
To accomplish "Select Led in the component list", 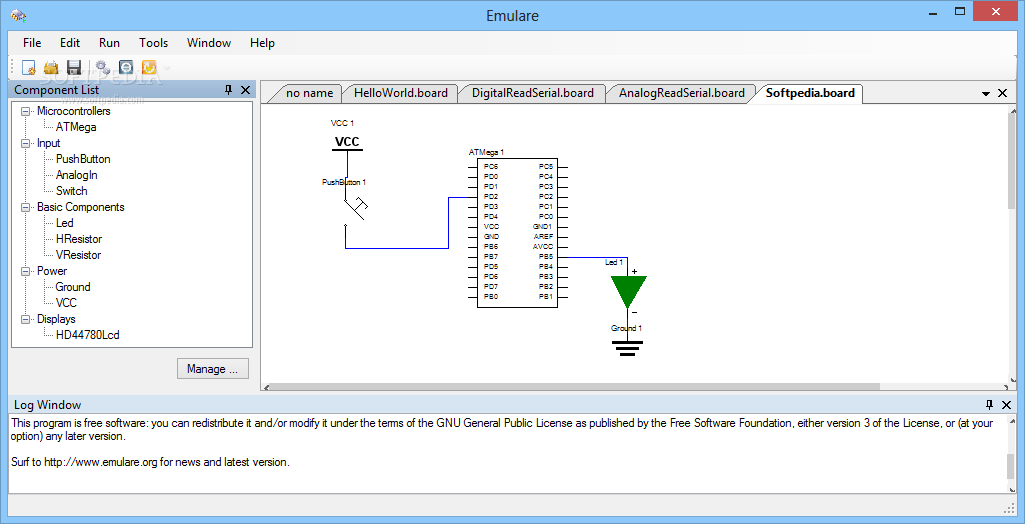I will click(x=65, y=223).
